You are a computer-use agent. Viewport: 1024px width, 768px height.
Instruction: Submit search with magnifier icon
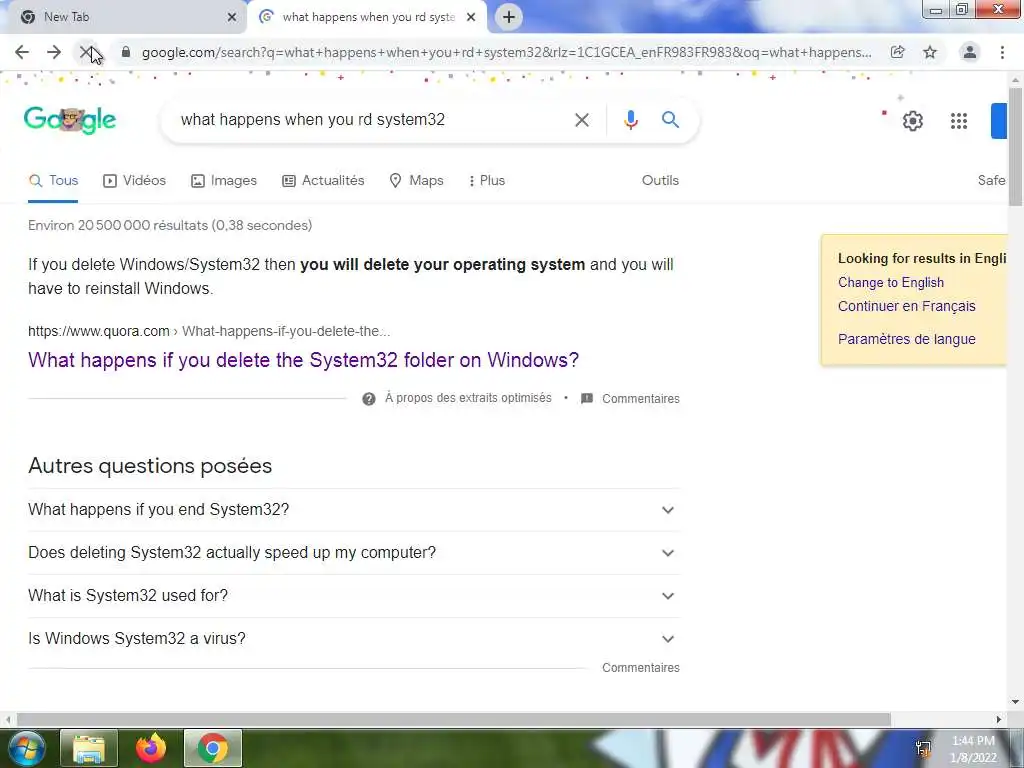click(x=671, y=120)
